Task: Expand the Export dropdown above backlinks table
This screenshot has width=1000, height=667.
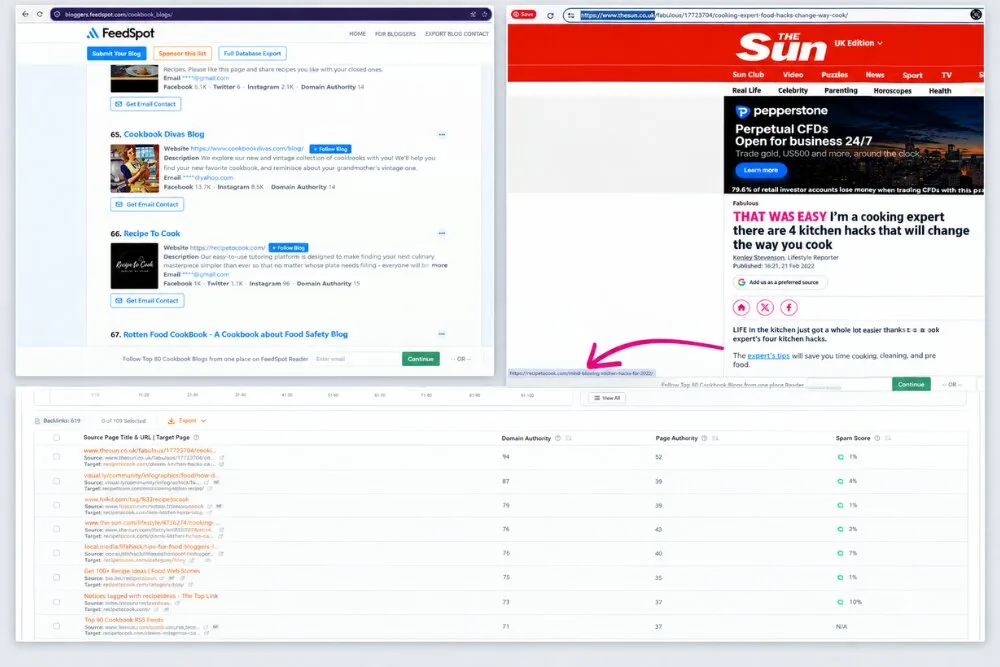Action: pos(187,421)
